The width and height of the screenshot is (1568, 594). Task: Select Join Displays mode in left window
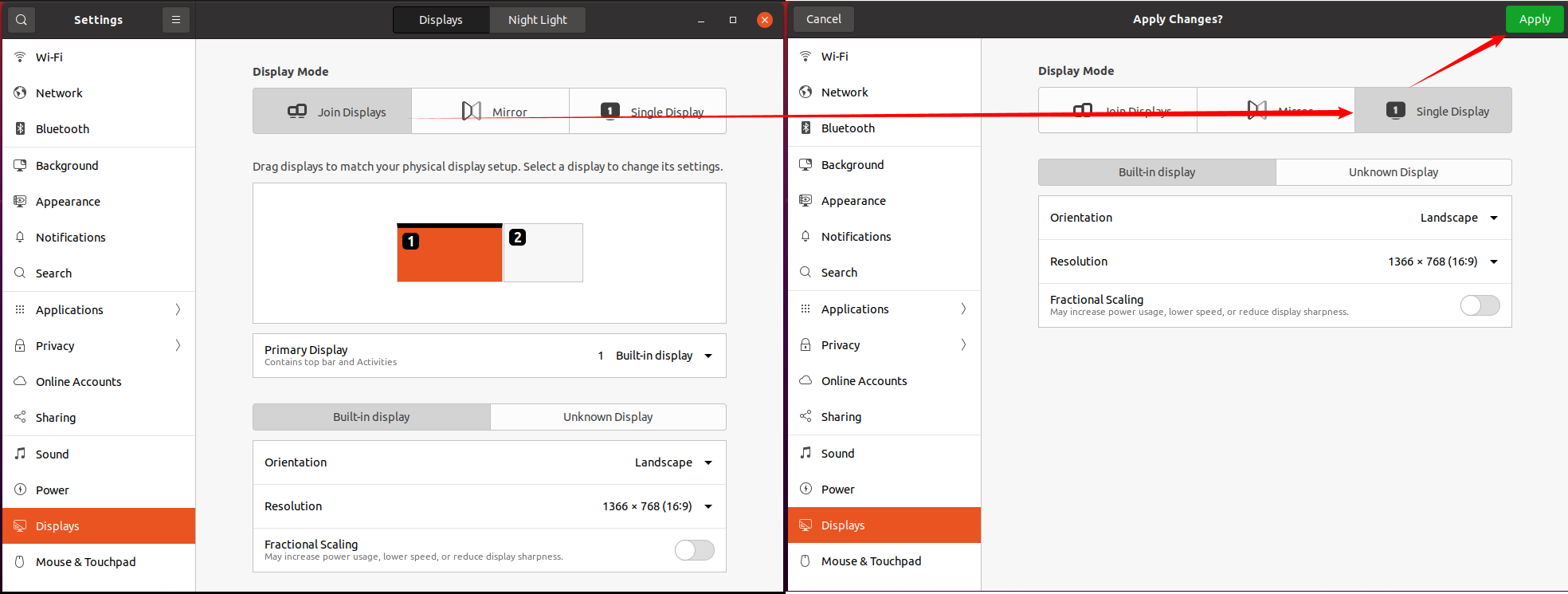(x=332, y=111)
